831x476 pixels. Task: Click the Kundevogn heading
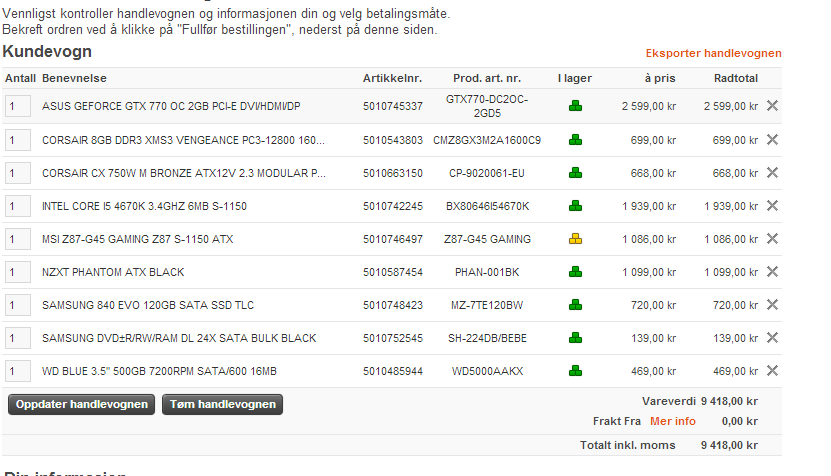click(x=47, y=51)
